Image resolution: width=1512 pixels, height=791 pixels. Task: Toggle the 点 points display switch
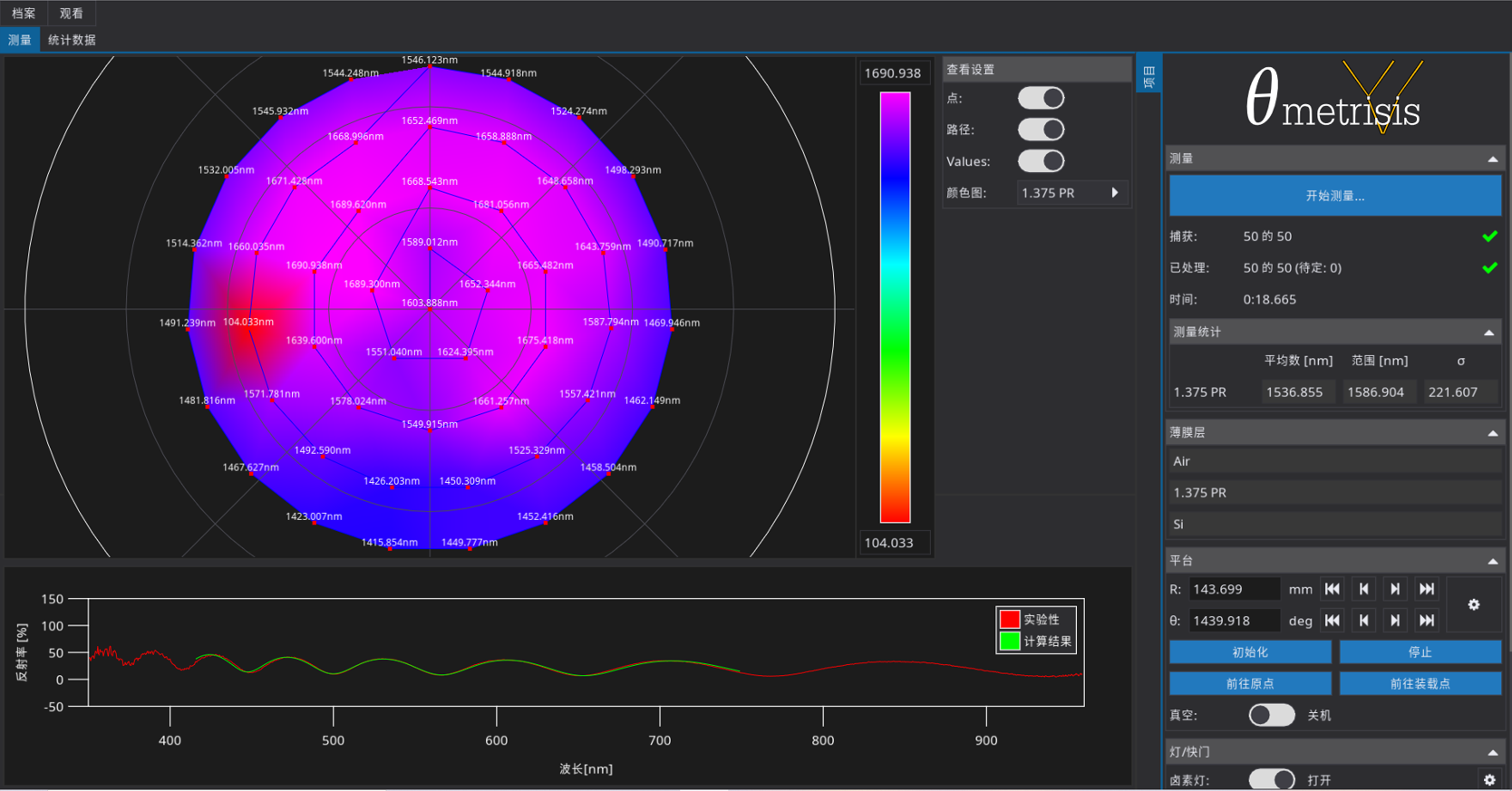click(1041, 98)
